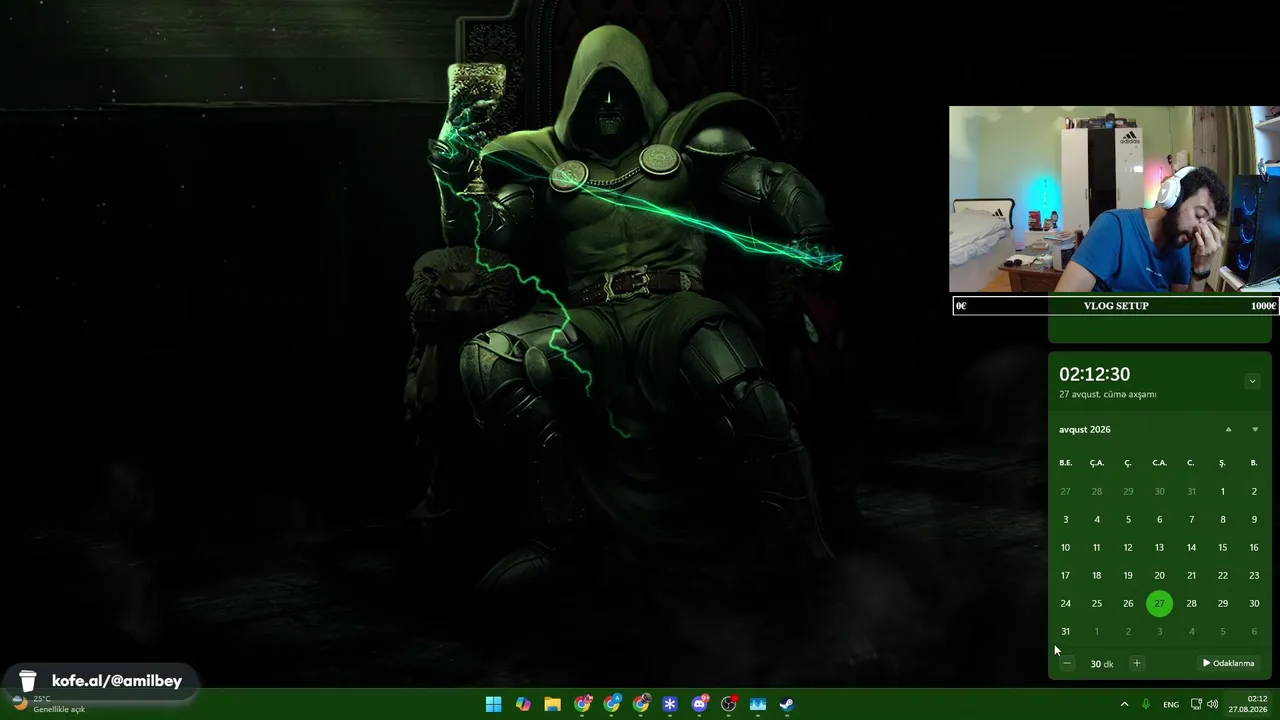
Task: Select 17 in the calendar
Action: click(1065, 575)
